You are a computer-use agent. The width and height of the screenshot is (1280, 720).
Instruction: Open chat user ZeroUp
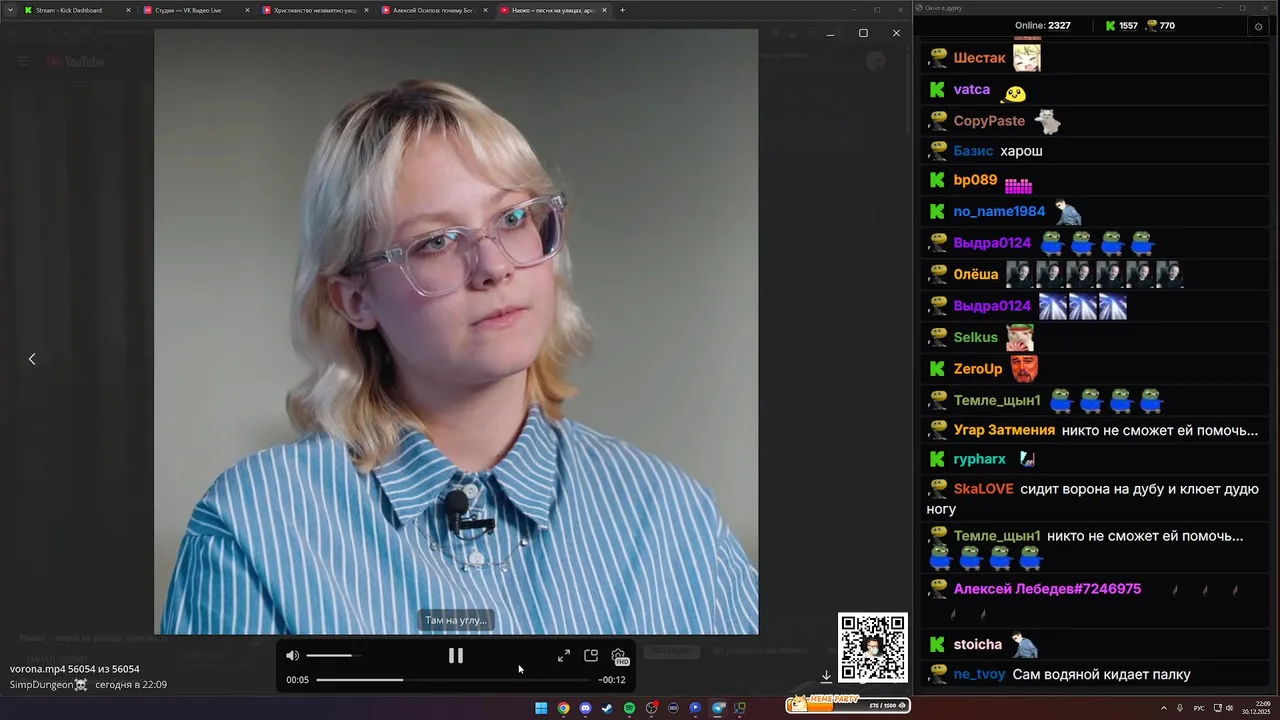point(977,369)
